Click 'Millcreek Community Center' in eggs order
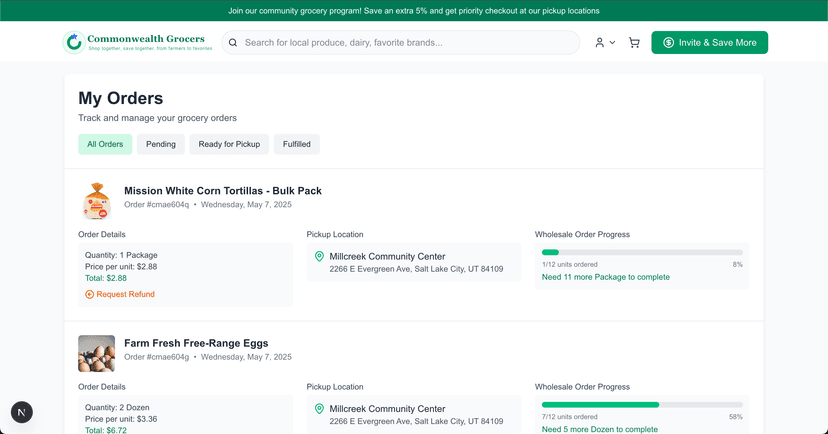The image size is (828, 434). pos(387,409)
